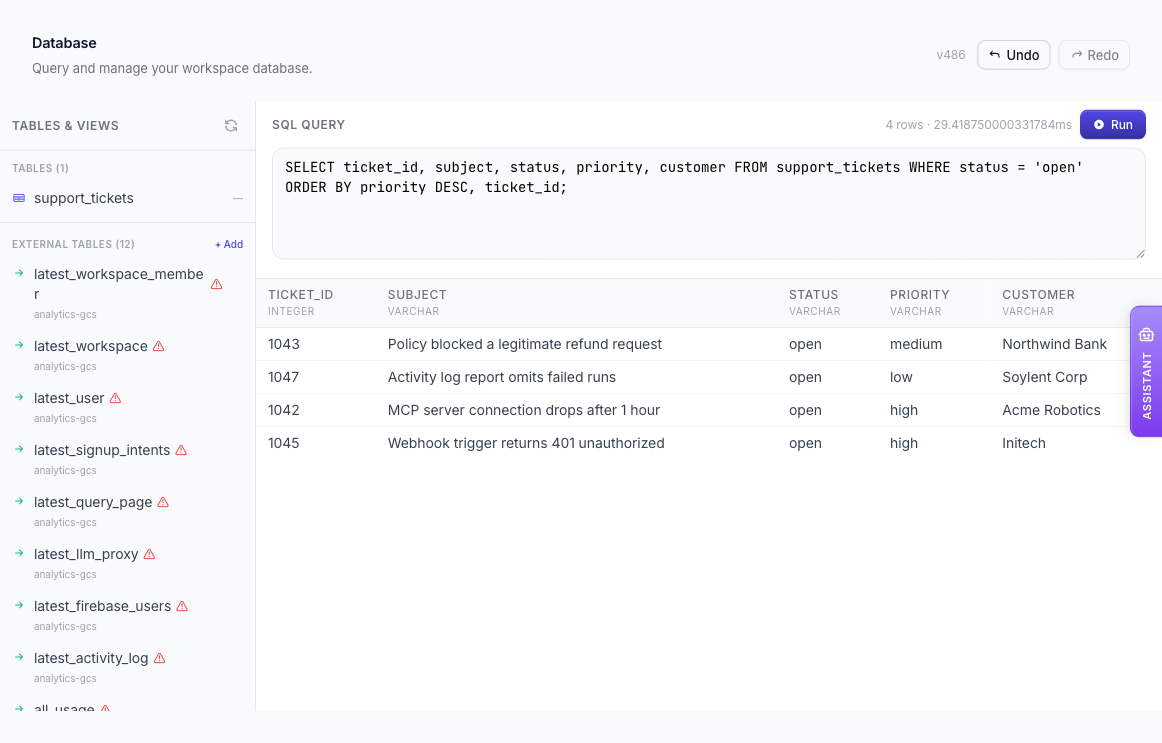
Task: Click green arrow icon for latest_user
Action: point(19,397)
